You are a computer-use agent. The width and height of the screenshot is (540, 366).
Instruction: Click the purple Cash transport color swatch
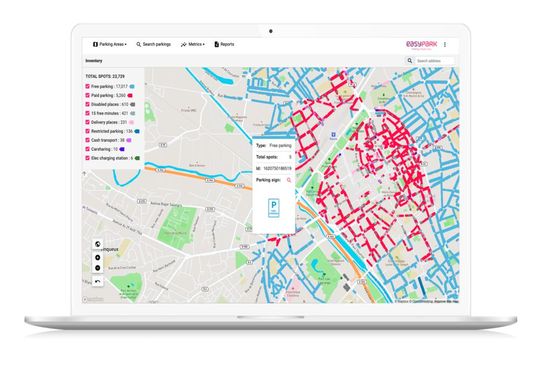point(129,140)
